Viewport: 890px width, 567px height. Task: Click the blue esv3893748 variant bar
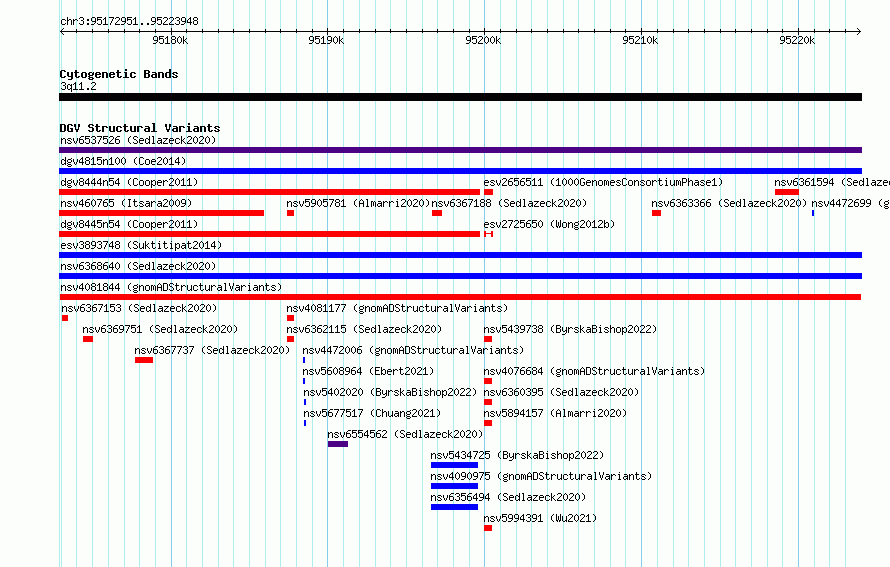coord(460,255)
